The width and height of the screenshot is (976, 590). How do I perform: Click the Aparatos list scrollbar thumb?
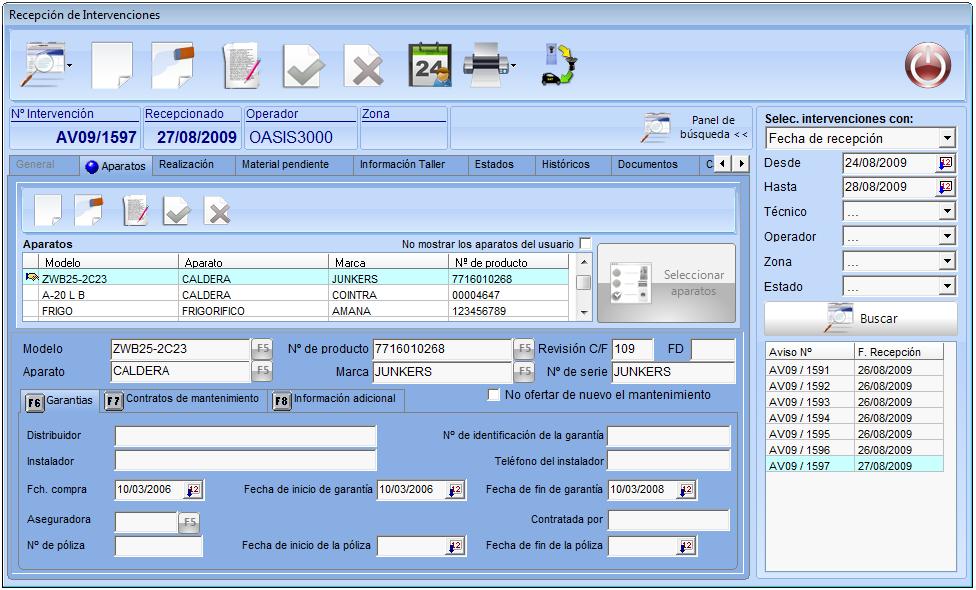click(x=583, y=282)
